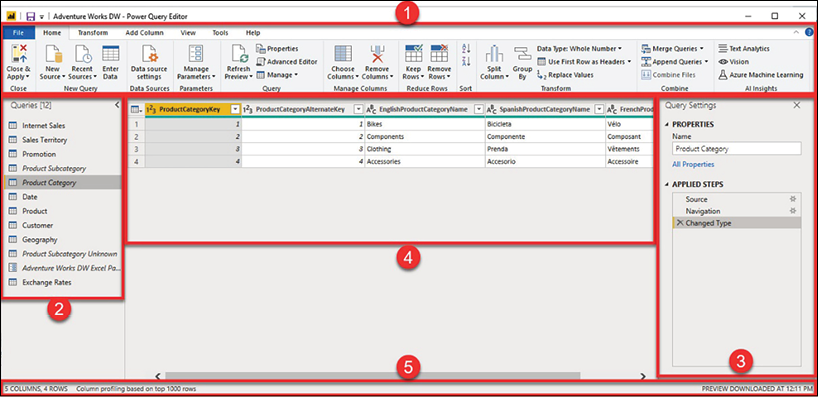818x397 pixels.
Task: Click the Close & Apply icon
Action: pyautogui.click(x=19, y=54)
